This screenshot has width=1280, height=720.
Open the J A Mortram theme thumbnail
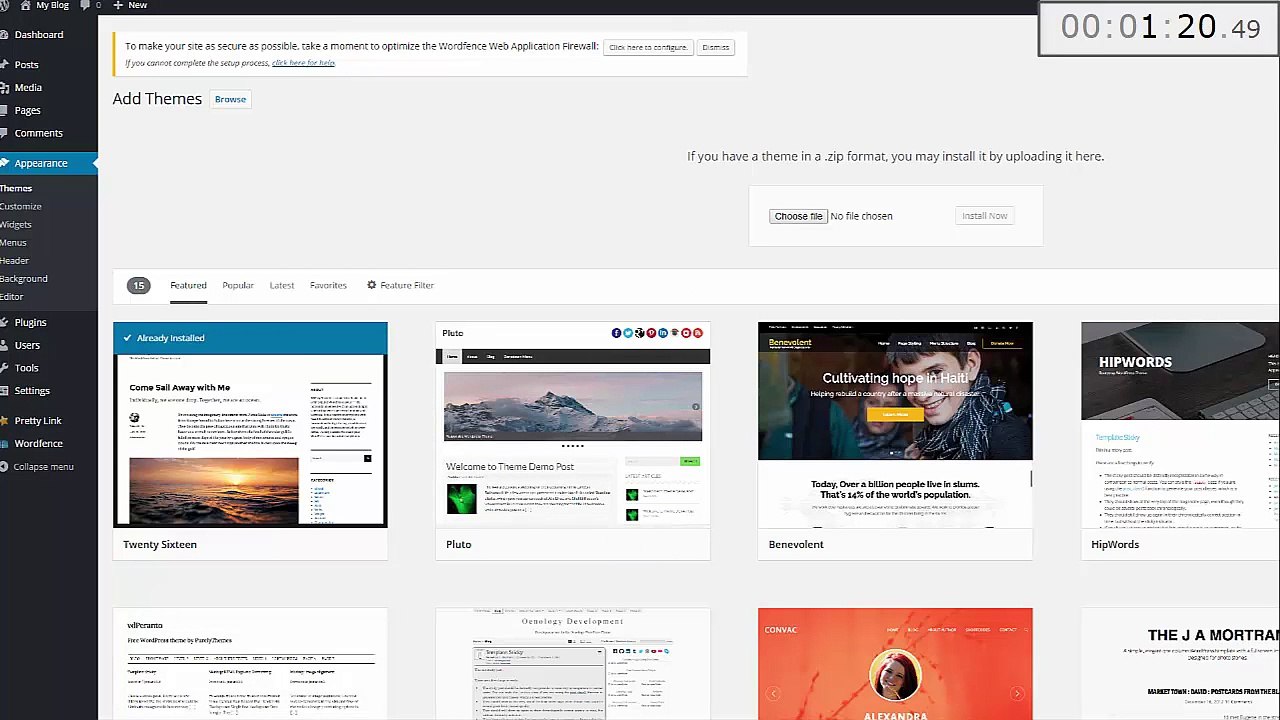tap(1180, 664)
